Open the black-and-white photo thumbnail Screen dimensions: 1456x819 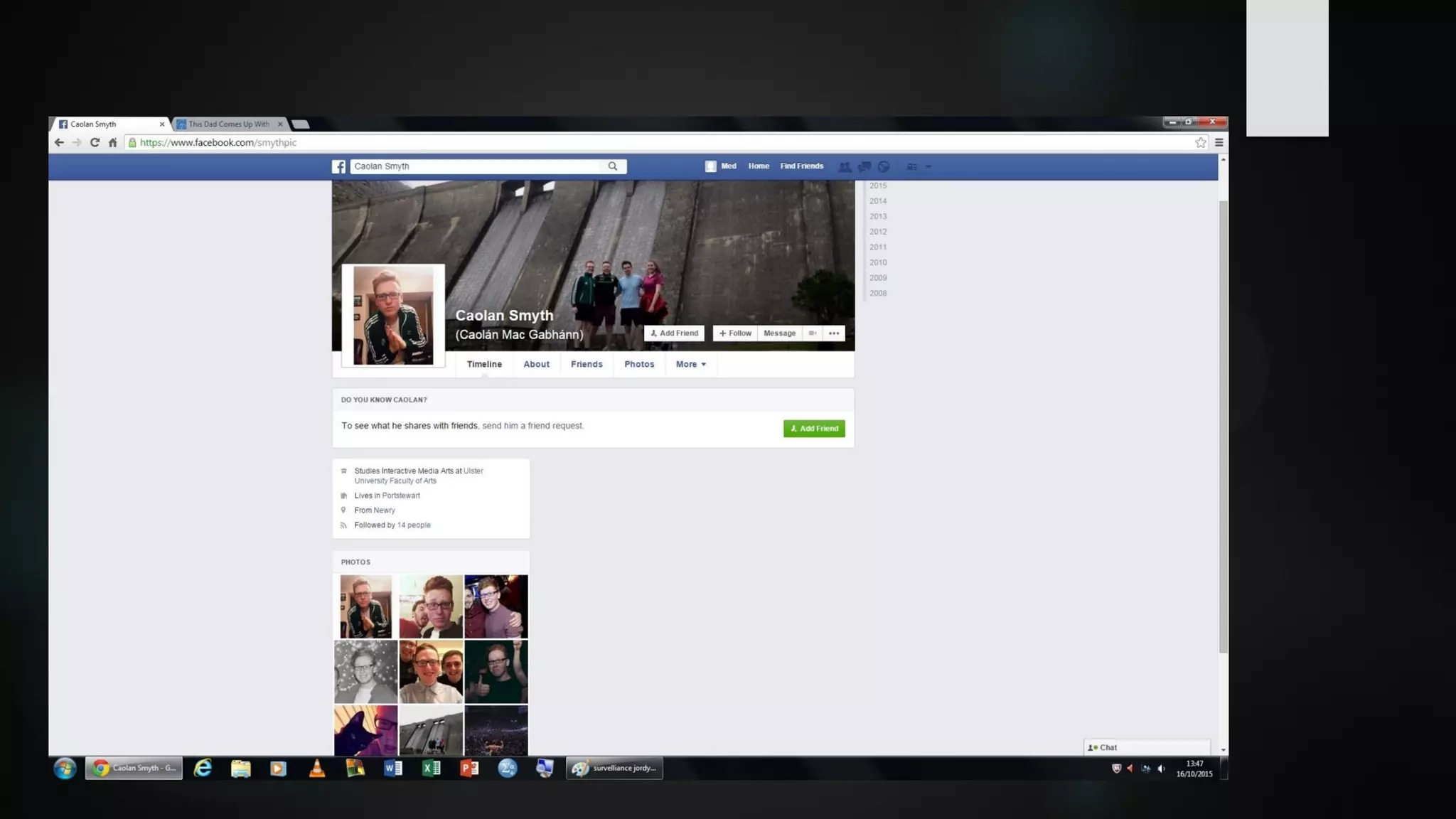click(366, 672)
